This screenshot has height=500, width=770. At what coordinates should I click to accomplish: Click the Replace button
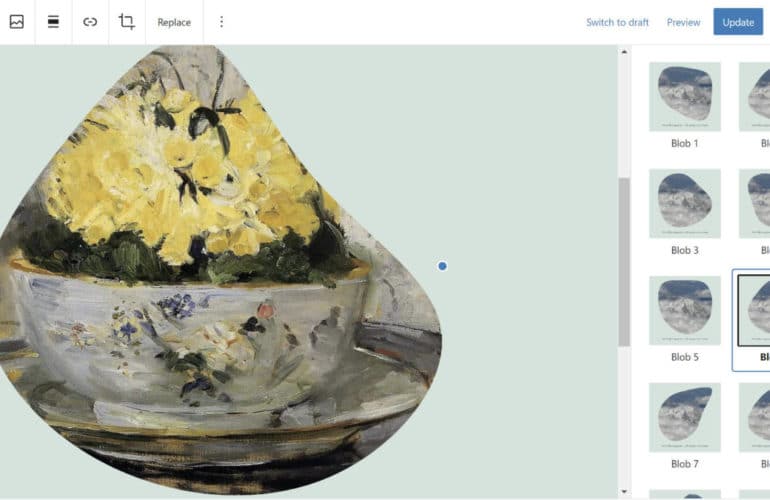[174, 22]
